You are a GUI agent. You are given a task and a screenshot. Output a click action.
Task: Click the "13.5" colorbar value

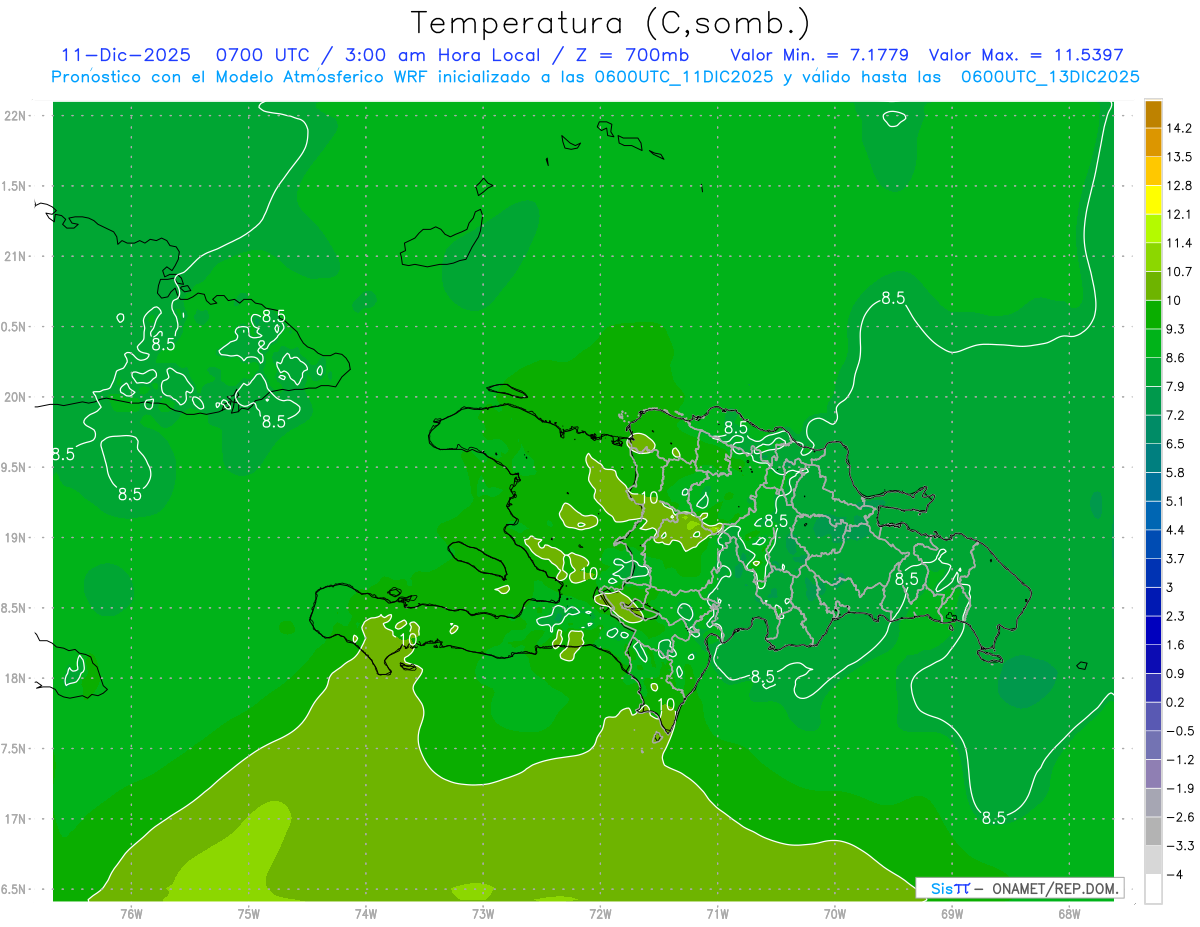click(1178, 157)
